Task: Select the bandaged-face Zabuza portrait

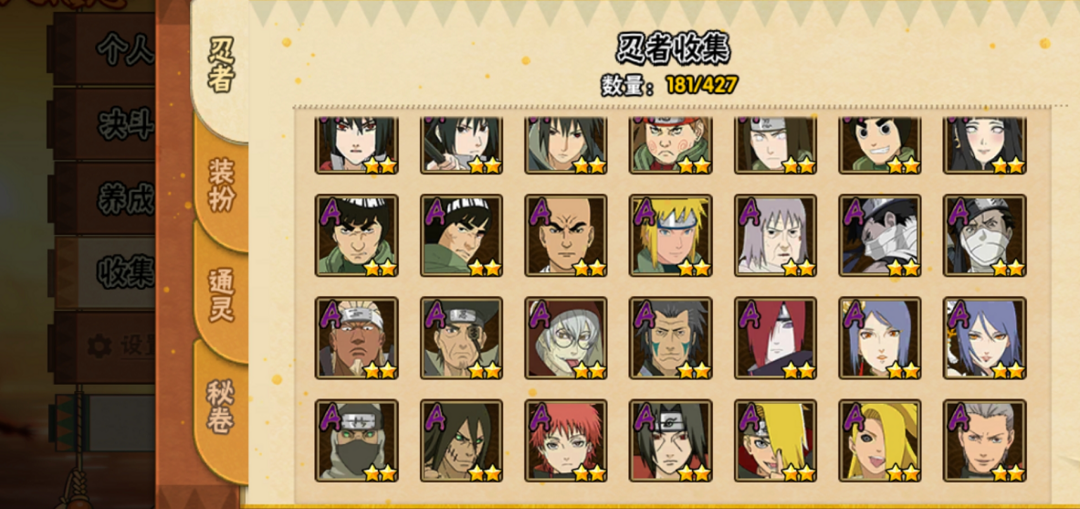Action: click(880, 236)
